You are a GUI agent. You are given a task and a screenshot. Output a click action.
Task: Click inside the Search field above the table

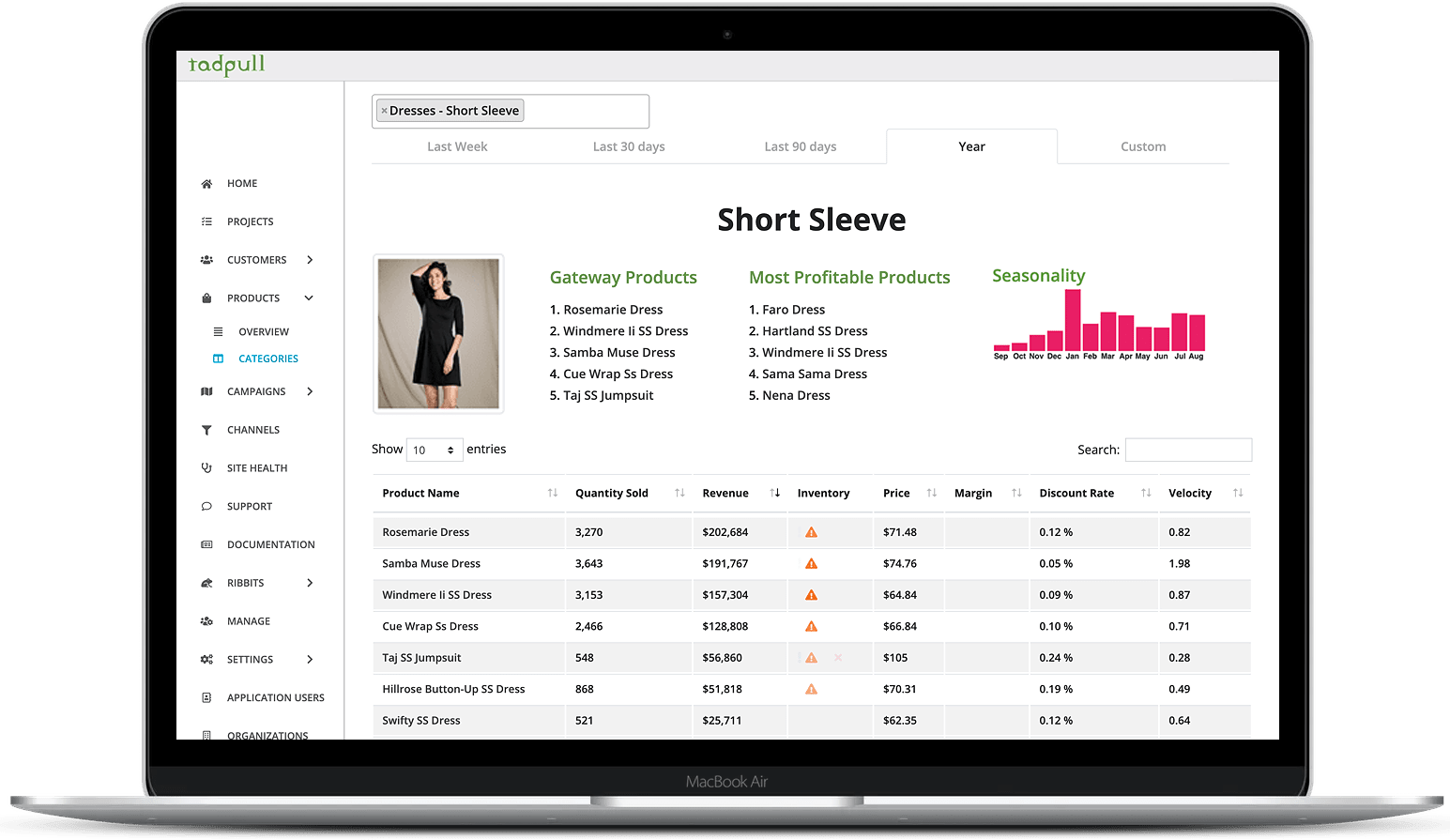1188,450
